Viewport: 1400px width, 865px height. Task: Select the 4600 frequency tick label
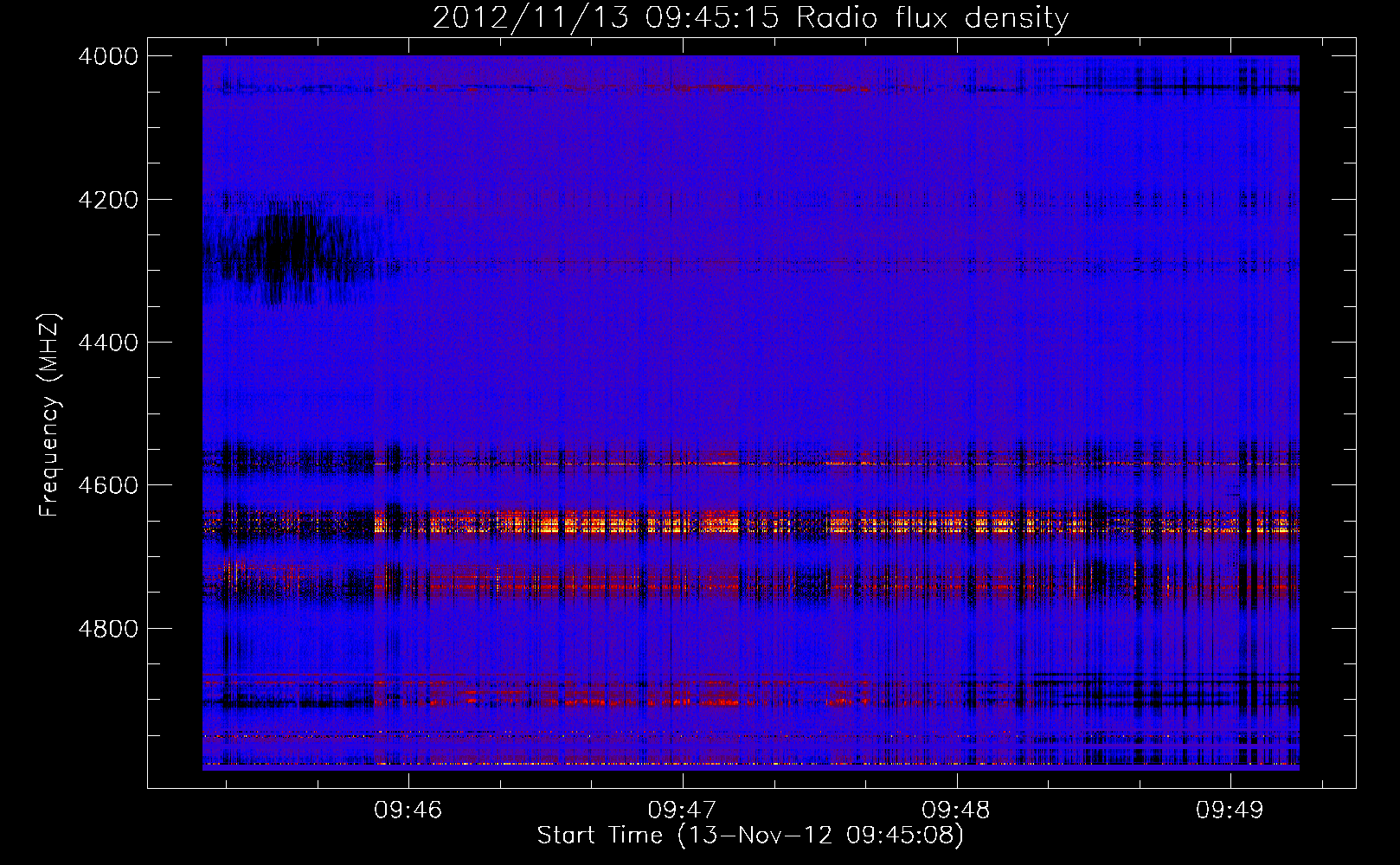click(x=108, y=485)
